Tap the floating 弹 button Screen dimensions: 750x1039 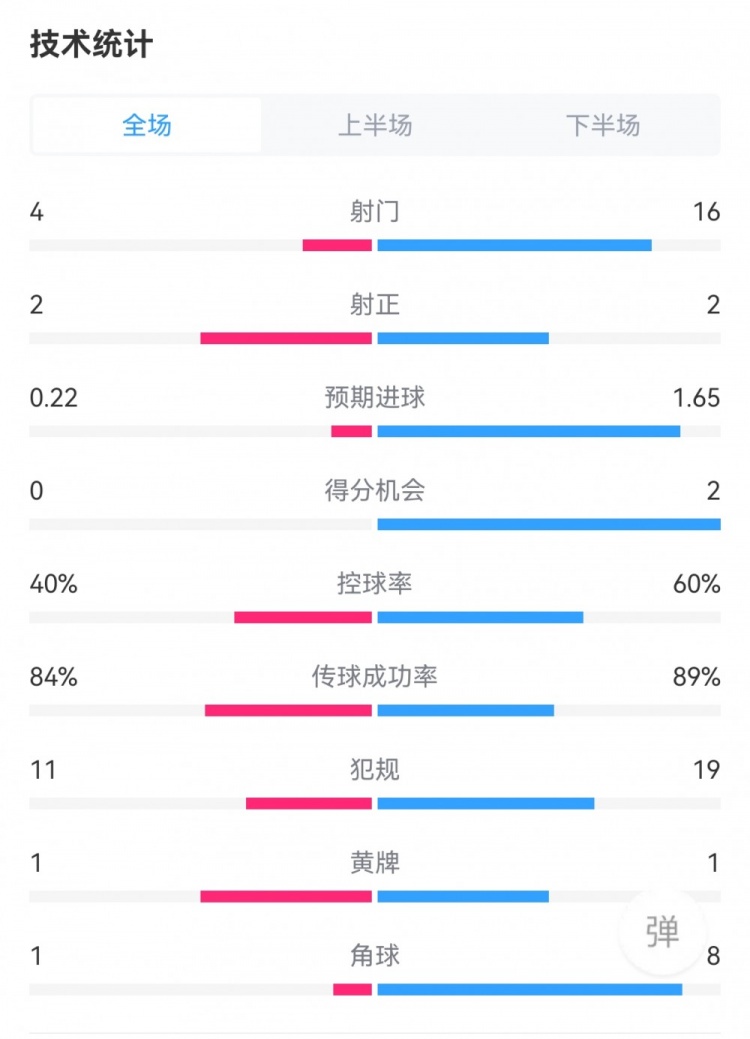tap(662, 931)
